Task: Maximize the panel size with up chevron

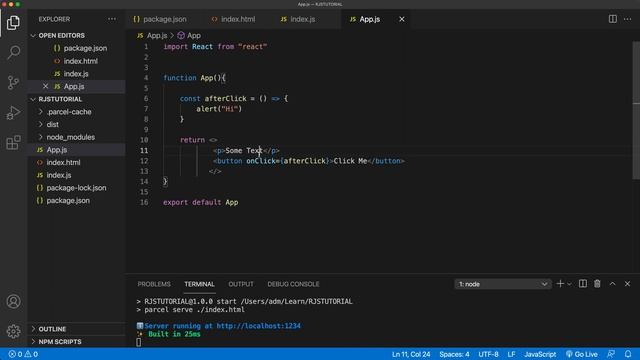Action: pos(613,284)
